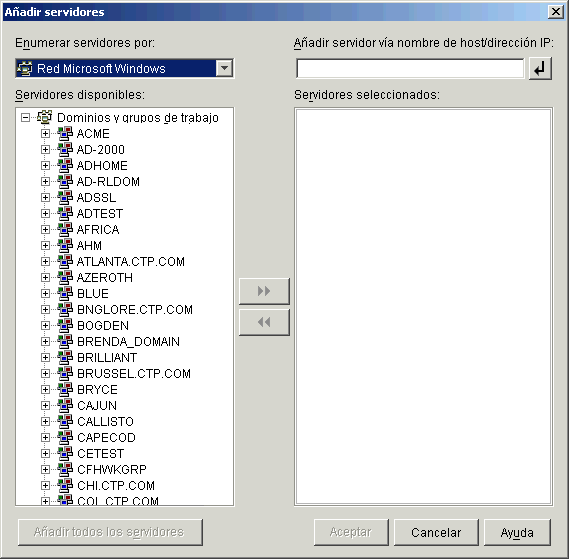Click the BRYCE domain icon
569x559 pixels.
(65, 389)
